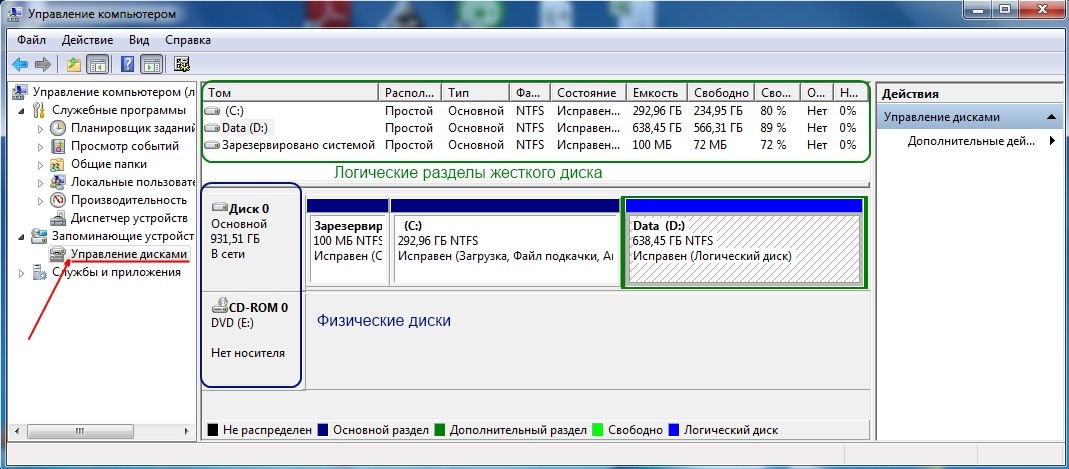Click the blue Help question mark icon

tap(128, 65)
